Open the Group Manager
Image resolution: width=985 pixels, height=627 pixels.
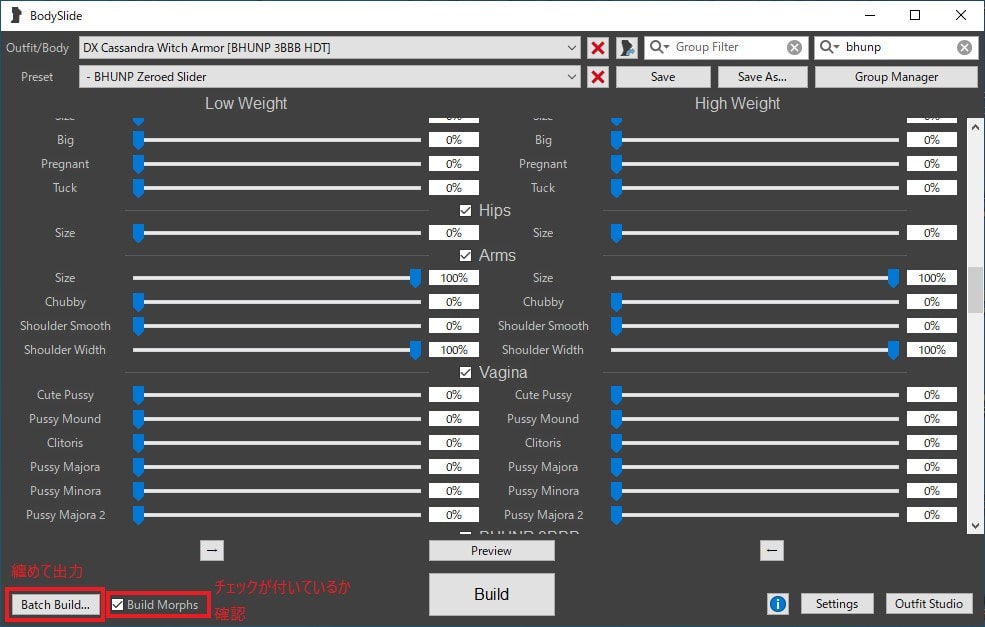coord(895,76)
